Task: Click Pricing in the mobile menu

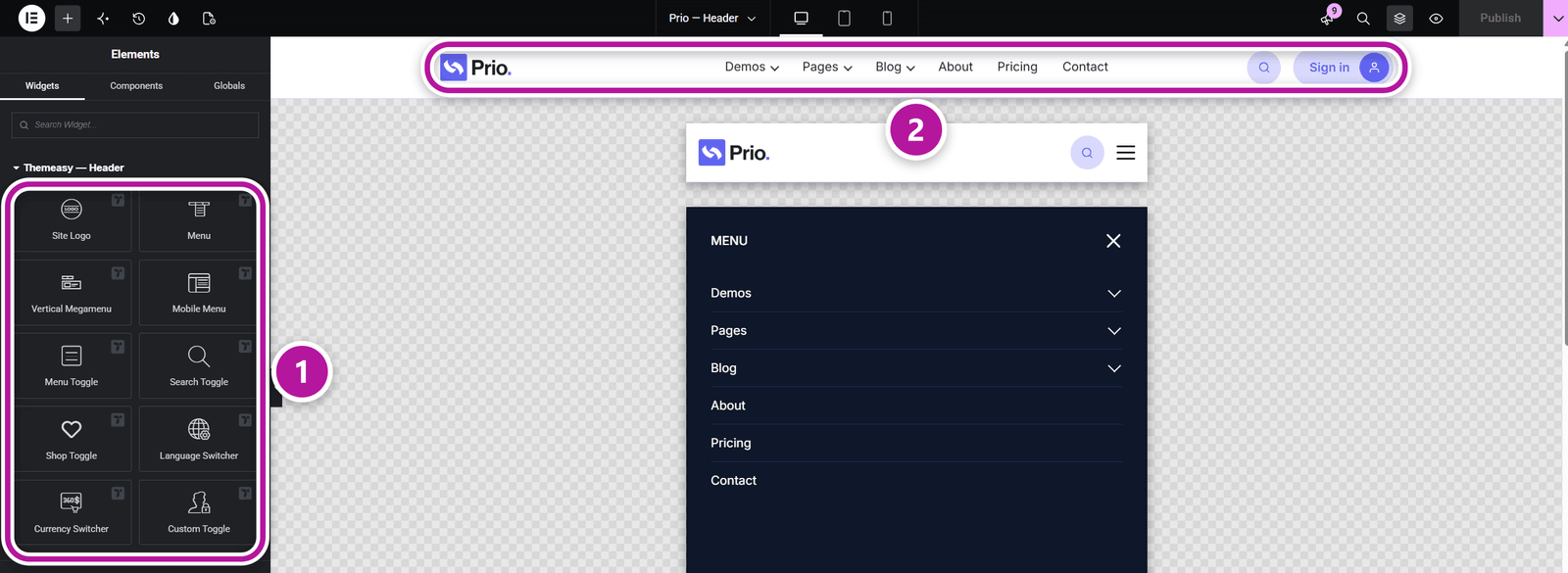Action: click(731, 443)
